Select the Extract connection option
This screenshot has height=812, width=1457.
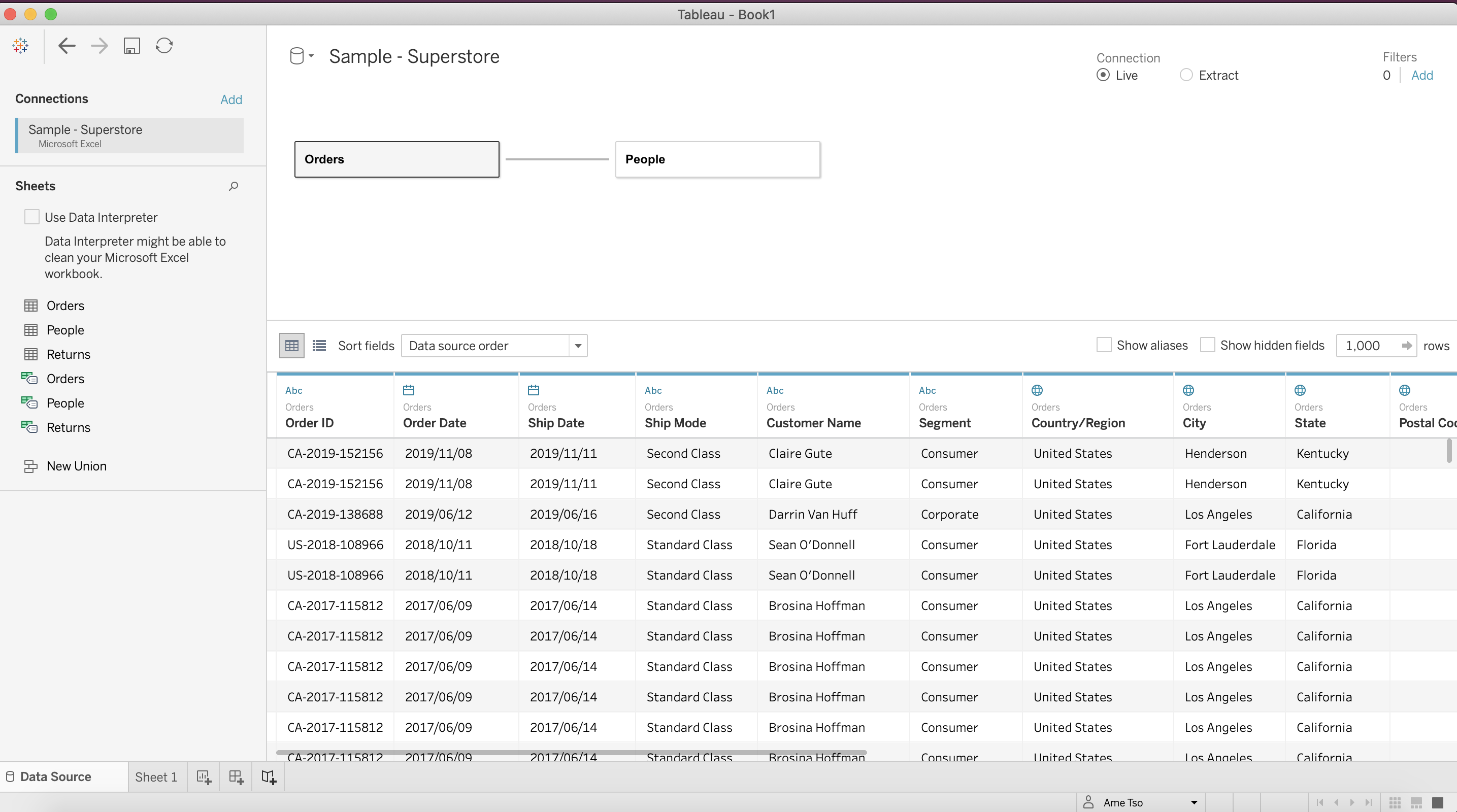(x=1186, y=75)
